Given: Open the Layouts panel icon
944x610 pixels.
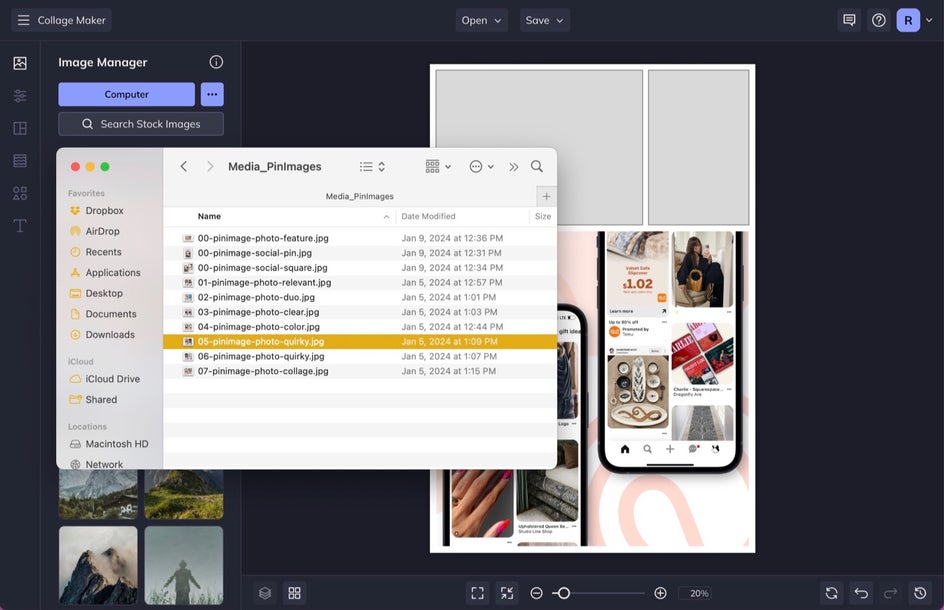Looking at the screenshot, I should click(x=20, y=128).
